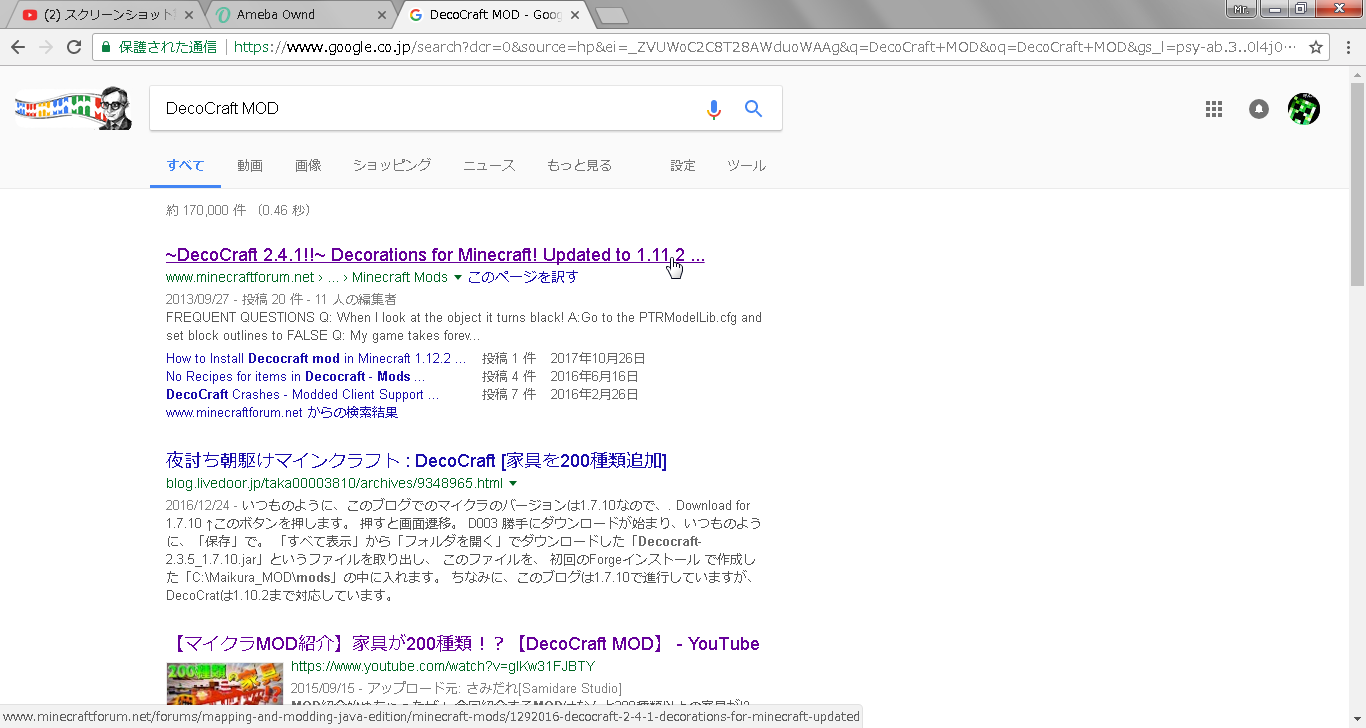Expand arrow next to livedoor blog URL

pyautogui.click(x=513, y=483)
